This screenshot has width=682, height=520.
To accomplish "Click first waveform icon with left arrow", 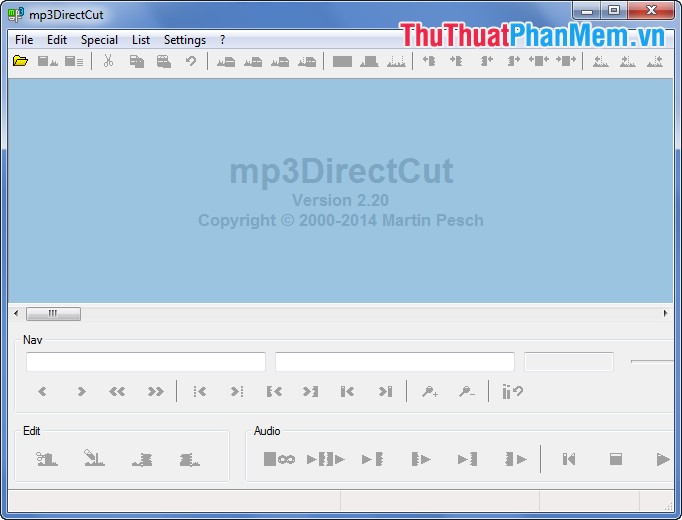I will pos(601,62).
